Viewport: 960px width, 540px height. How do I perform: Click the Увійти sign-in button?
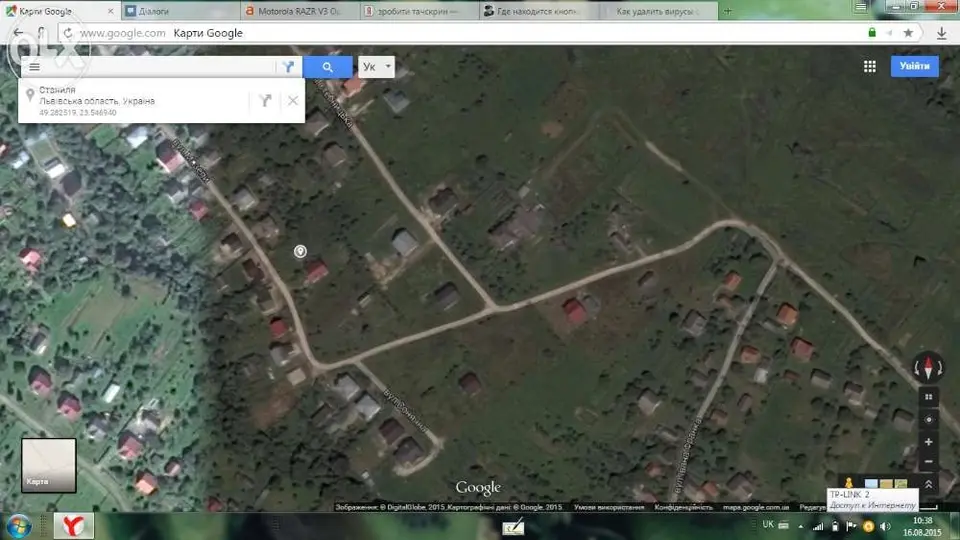pyautogui.click(x=914, y=66)
